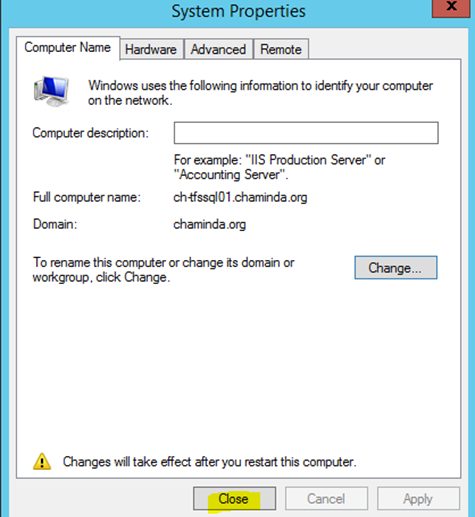Click the yellow warning triangle icon
This screenshot has height=517, width=475.
[42, 462]
